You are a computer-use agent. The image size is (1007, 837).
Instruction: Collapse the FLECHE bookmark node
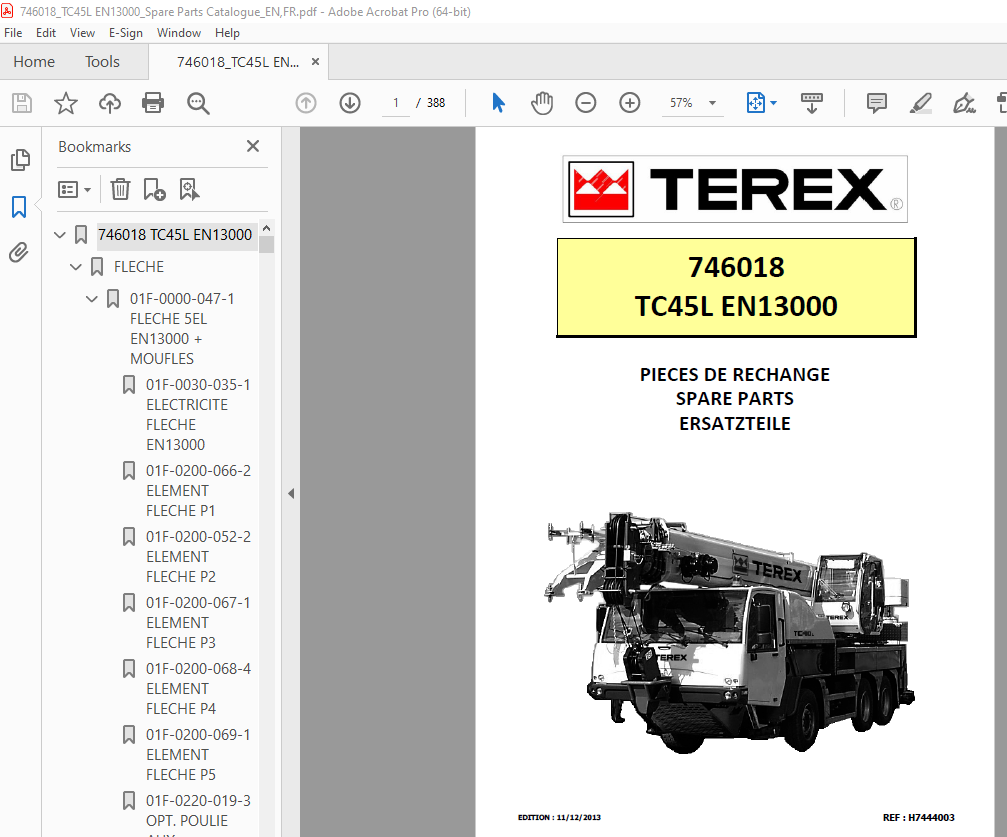(76, 267)
